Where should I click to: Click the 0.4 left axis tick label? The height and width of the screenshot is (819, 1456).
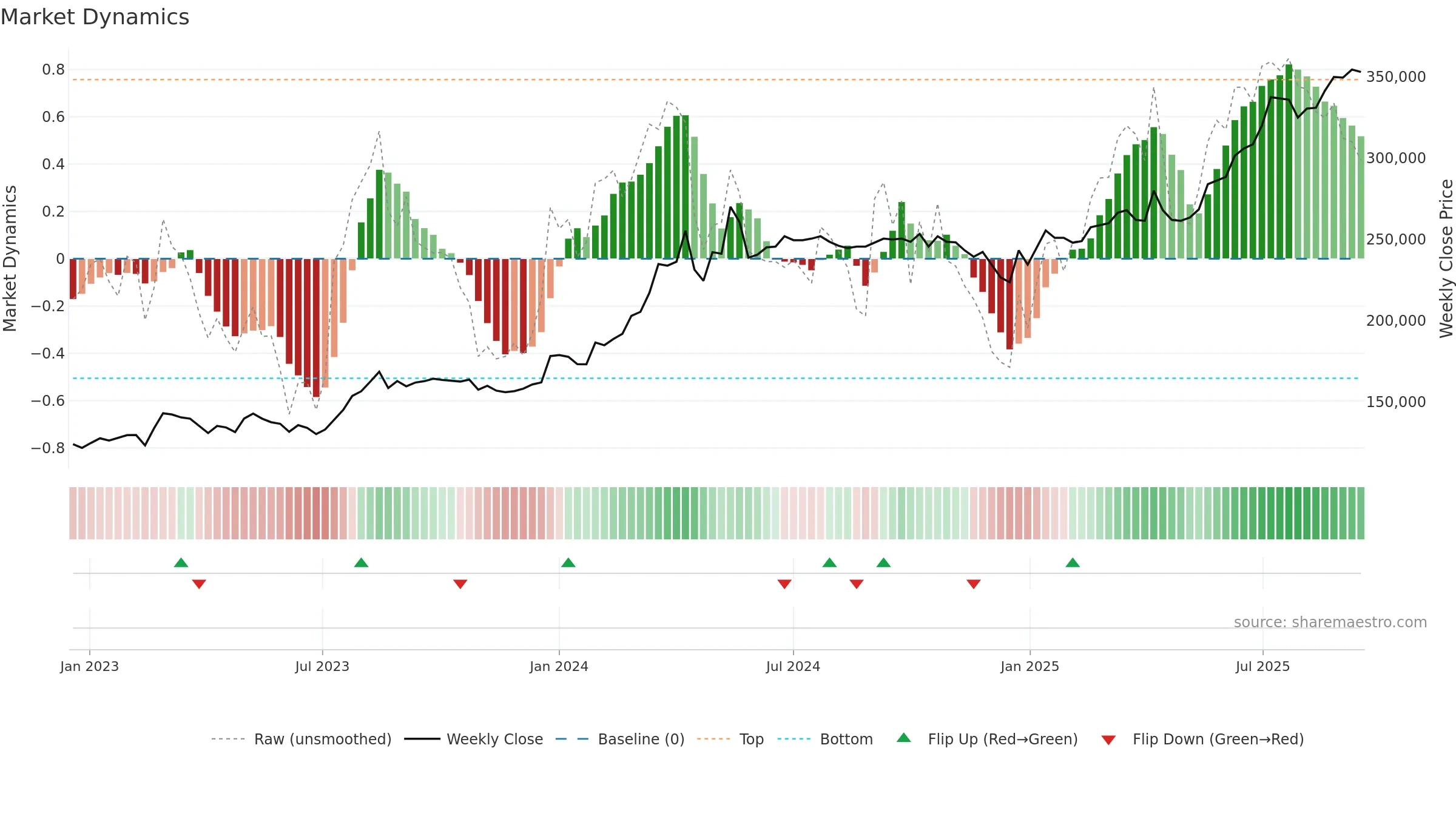(x=53, y=164)
